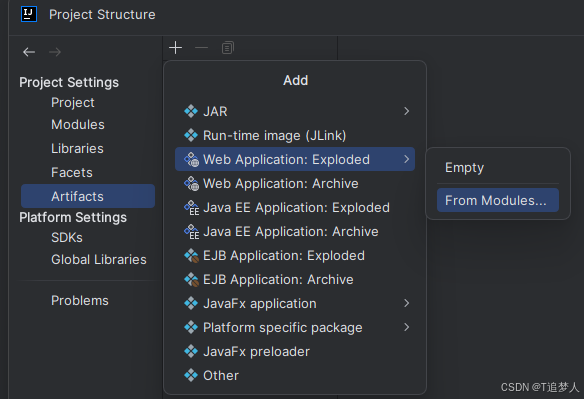584x399 pixels.
Task: Expand the JAR submenu chevron
Action: [x=406, y=111]
